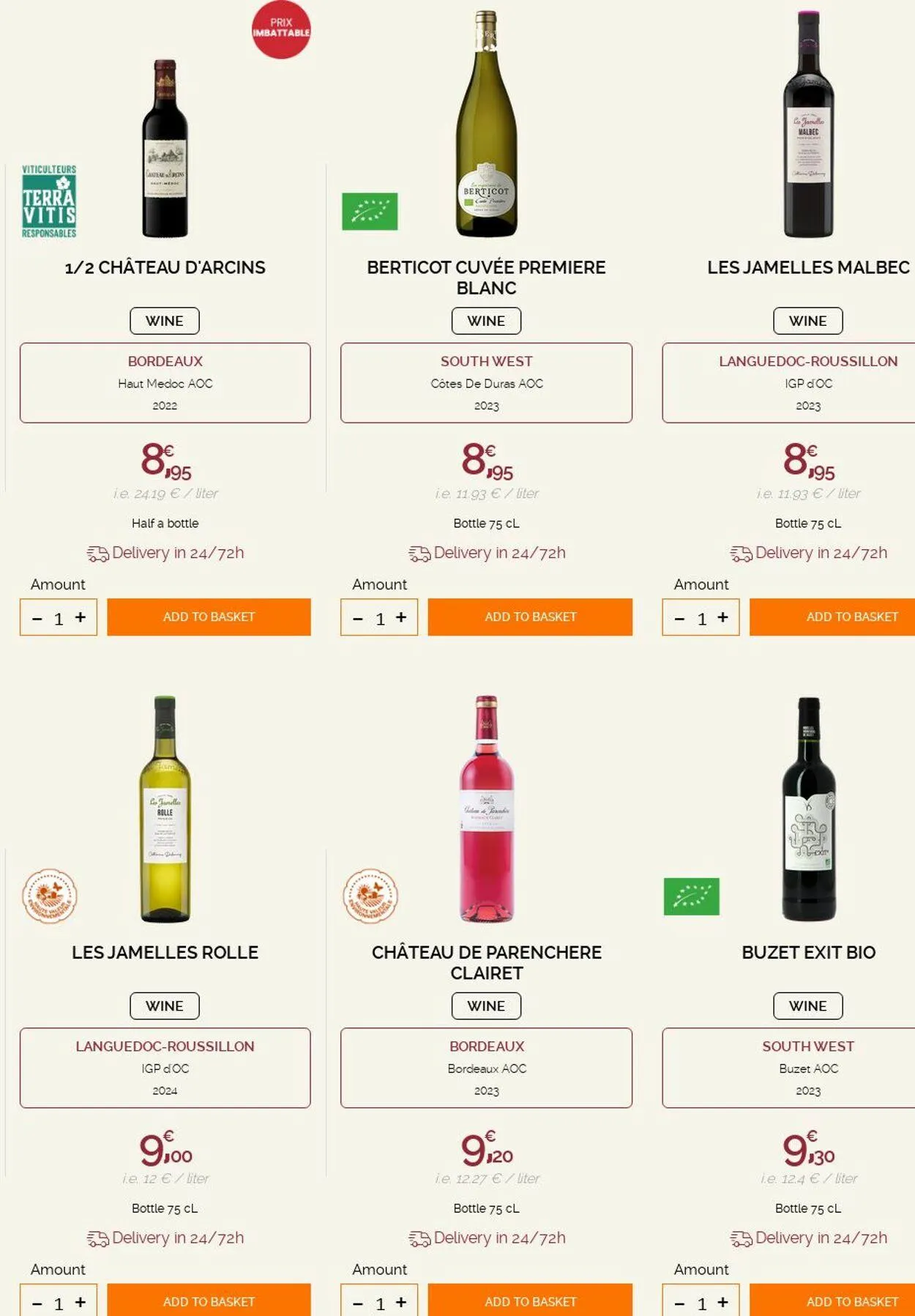915x1316 pixels.
Task: Increase quantity for 1/2 Château d'Arcins
Action: click(x=81, y=617)
